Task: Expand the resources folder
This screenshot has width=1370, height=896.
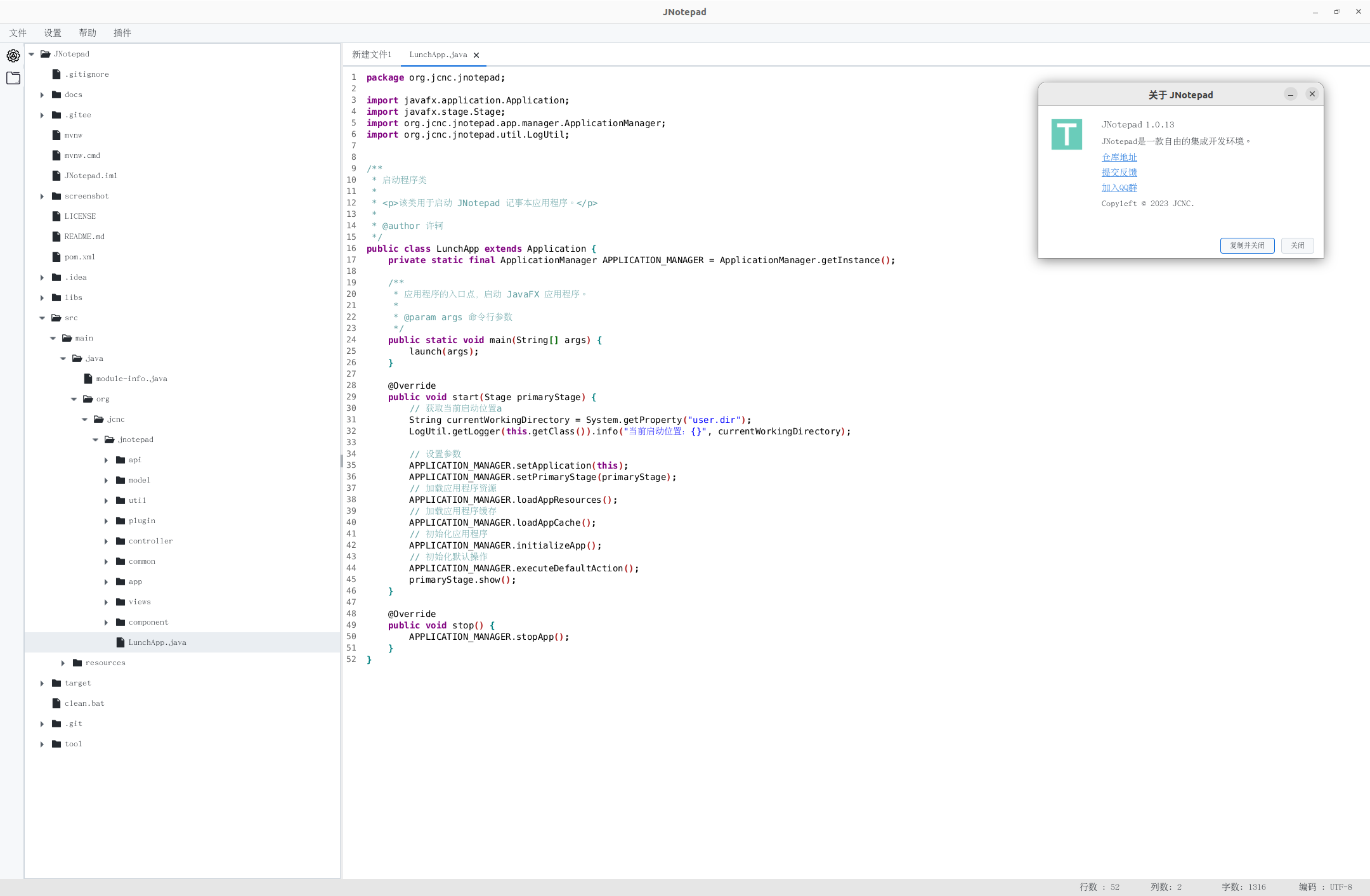Action: (63, 663)
